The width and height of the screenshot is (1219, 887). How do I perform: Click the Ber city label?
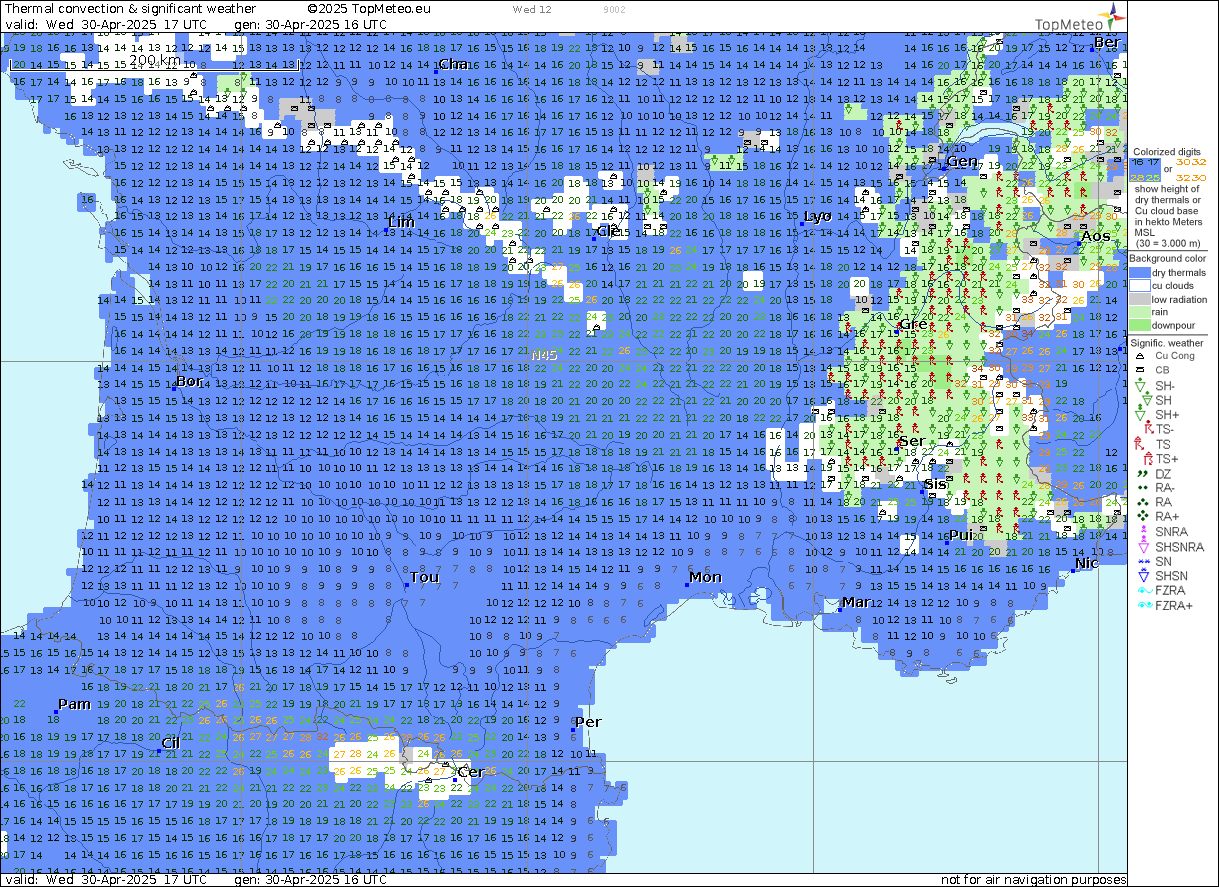[1107, 42]
